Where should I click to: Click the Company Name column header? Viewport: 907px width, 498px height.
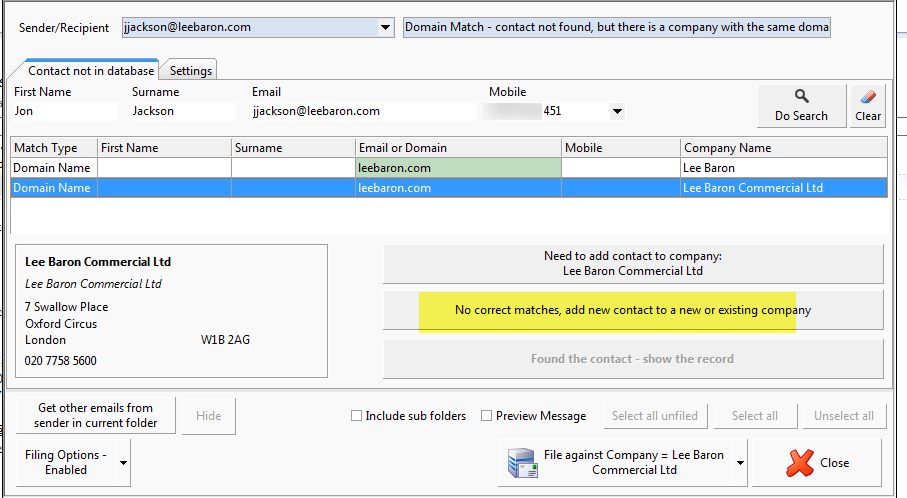click(783, 148)
